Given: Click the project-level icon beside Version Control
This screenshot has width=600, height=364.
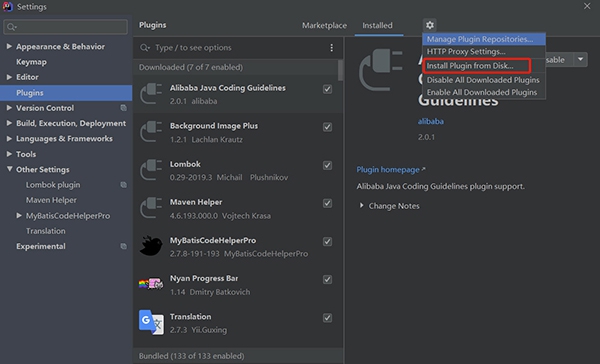Looking at the screenshot, I should point(123,108).
